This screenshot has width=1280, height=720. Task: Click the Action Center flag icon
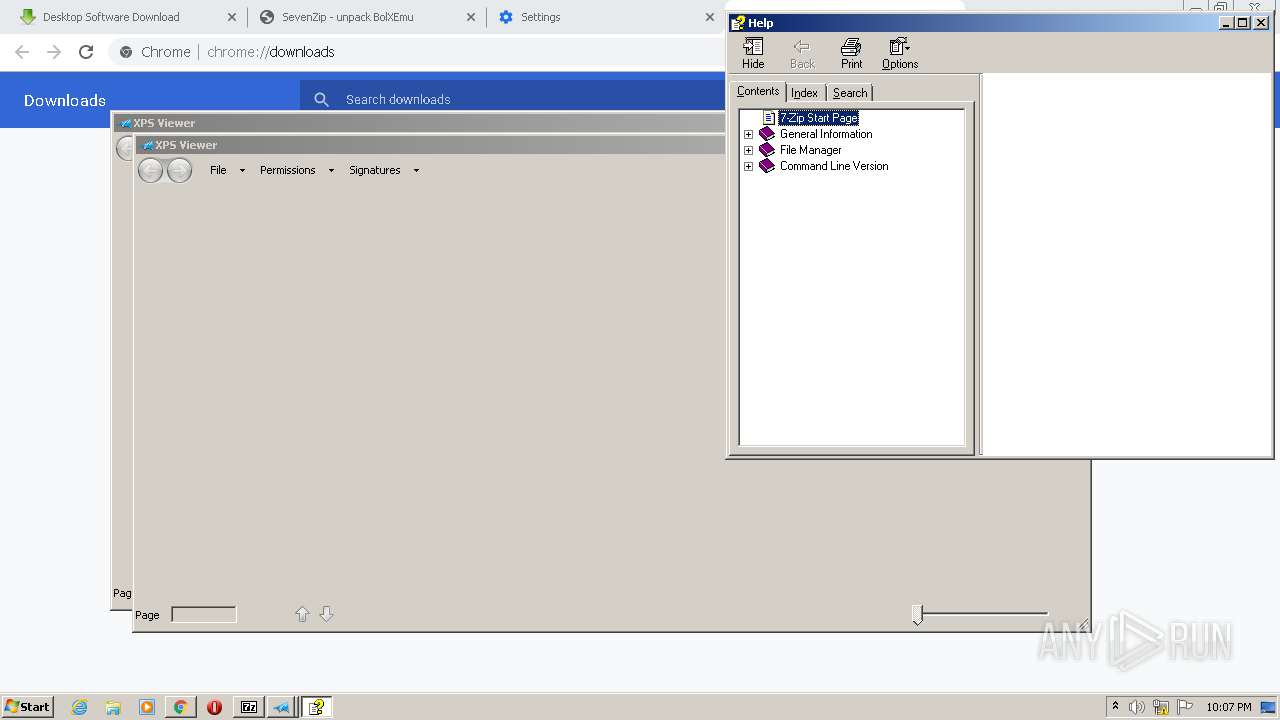(x=1185, y=707)
